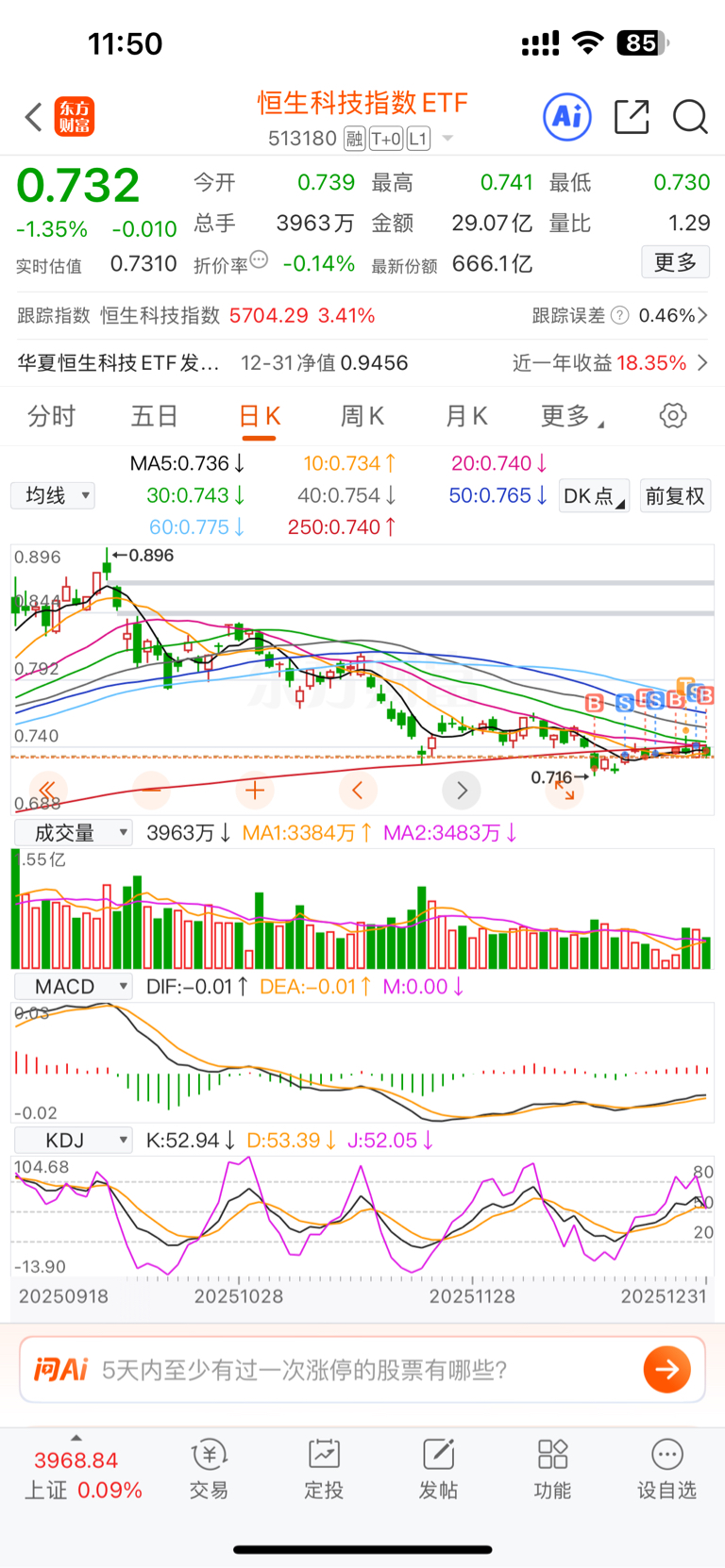Open chart settings gear icon
The height and width of the screenshot is (1568, 725).
tap(673, 415)
